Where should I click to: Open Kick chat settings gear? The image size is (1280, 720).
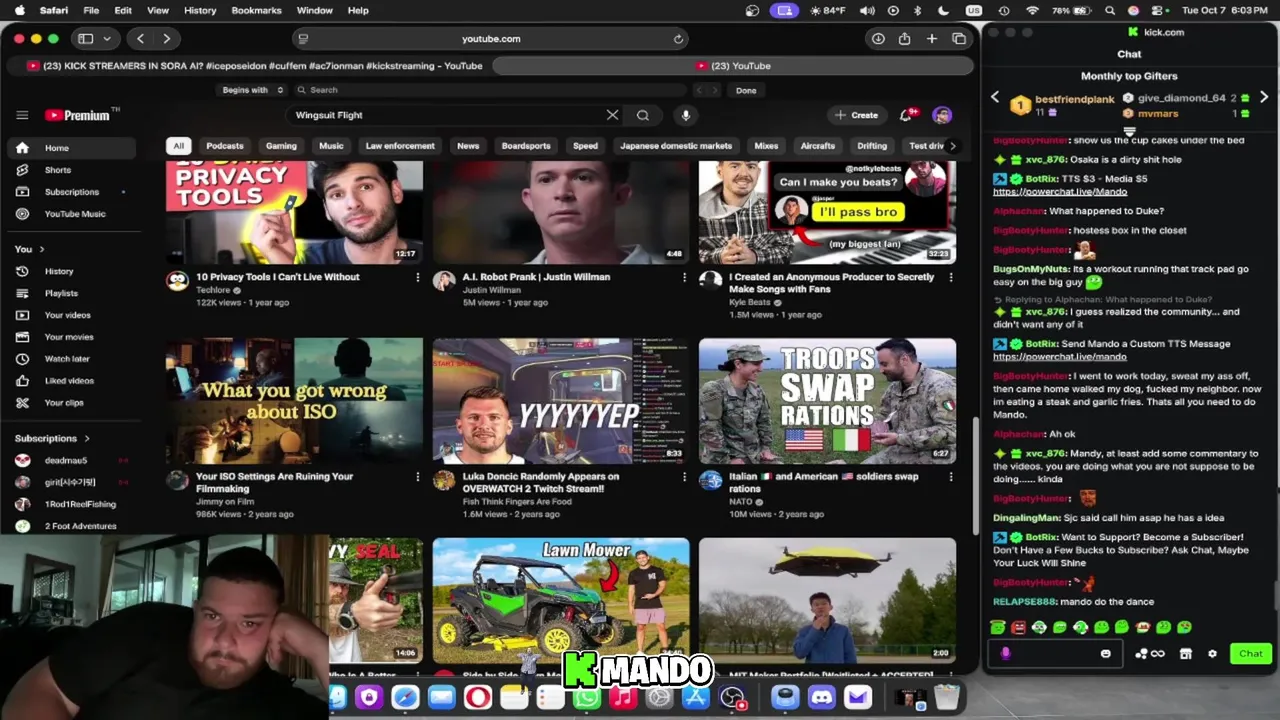pos(1212,654)
